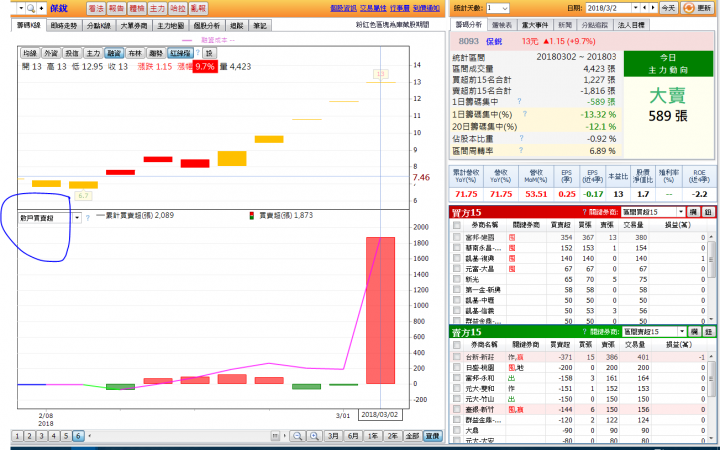Screen dimensions: 720x450
Task: Click the chart scroll thumb handle
Action: 275,436
